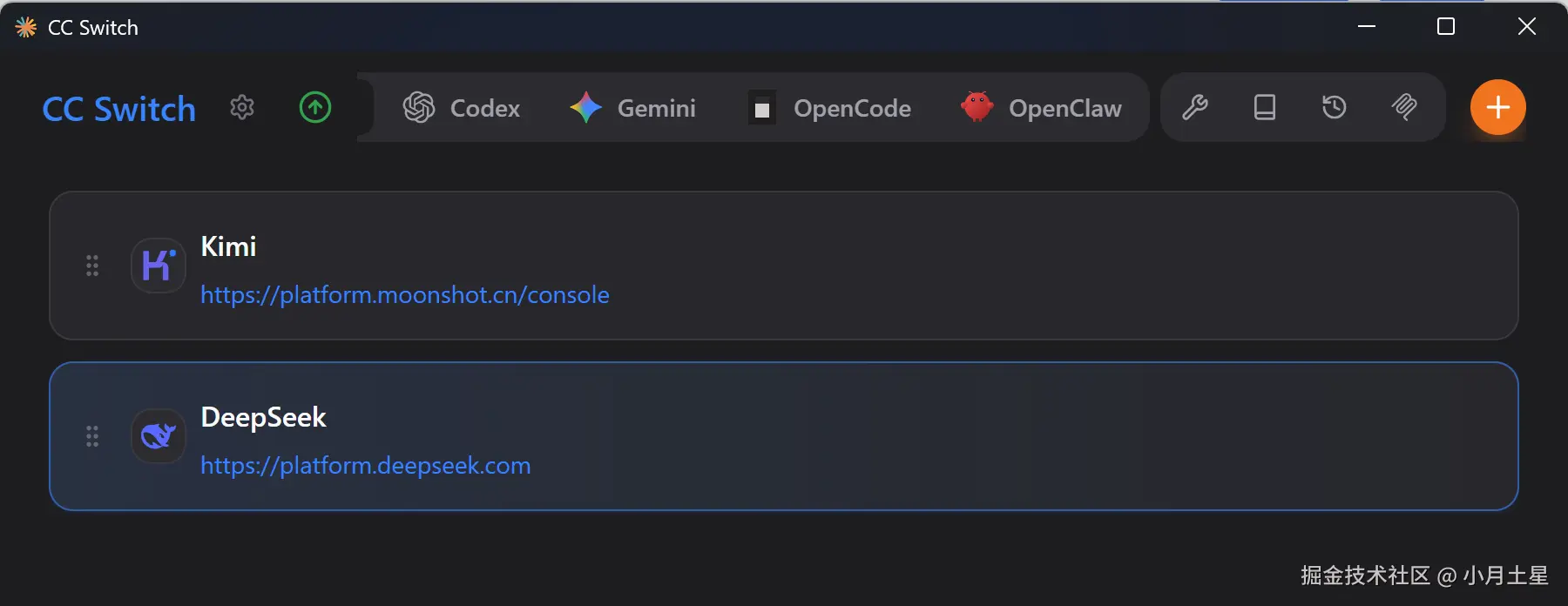The width and height of the screenshot is (1568, 606).
Task: Grab the drag handle of the Kimi row
Action: [92, 266]
